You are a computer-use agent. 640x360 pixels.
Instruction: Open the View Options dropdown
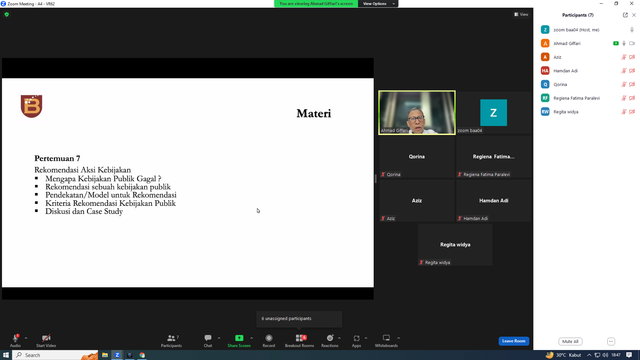tap(378, 4)
